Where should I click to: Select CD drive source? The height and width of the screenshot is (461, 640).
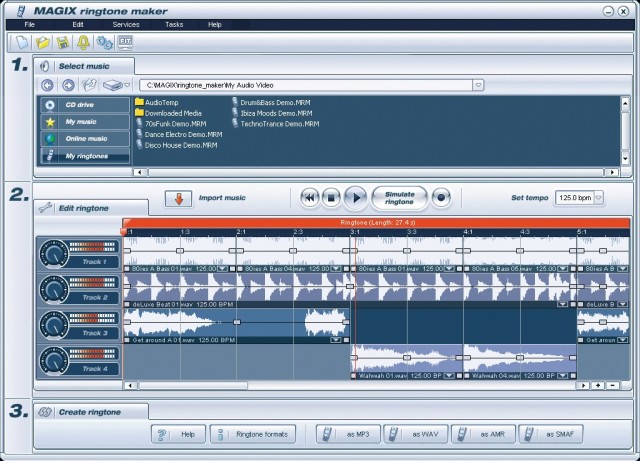point(85,105)
